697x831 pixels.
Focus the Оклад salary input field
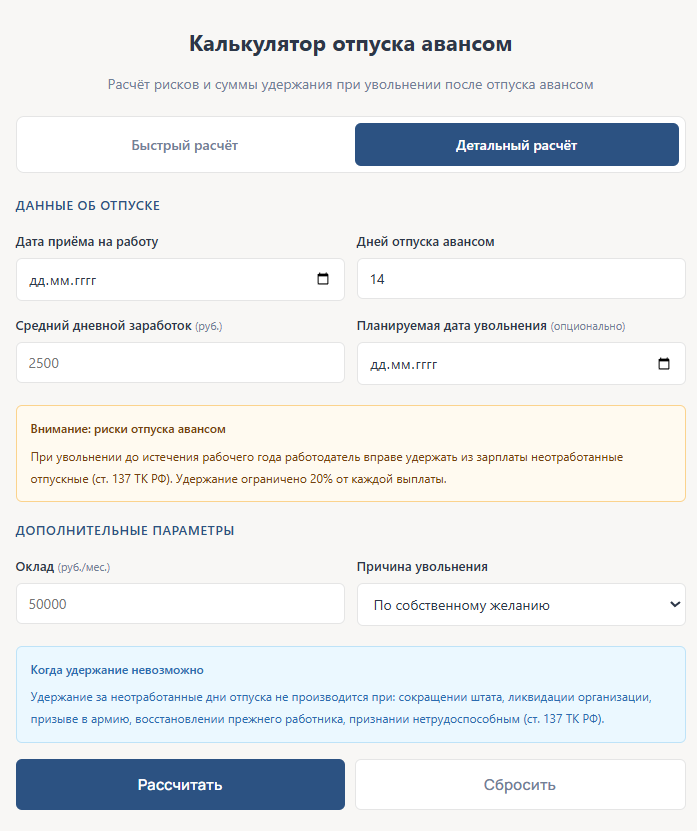(x=180, y=604)
